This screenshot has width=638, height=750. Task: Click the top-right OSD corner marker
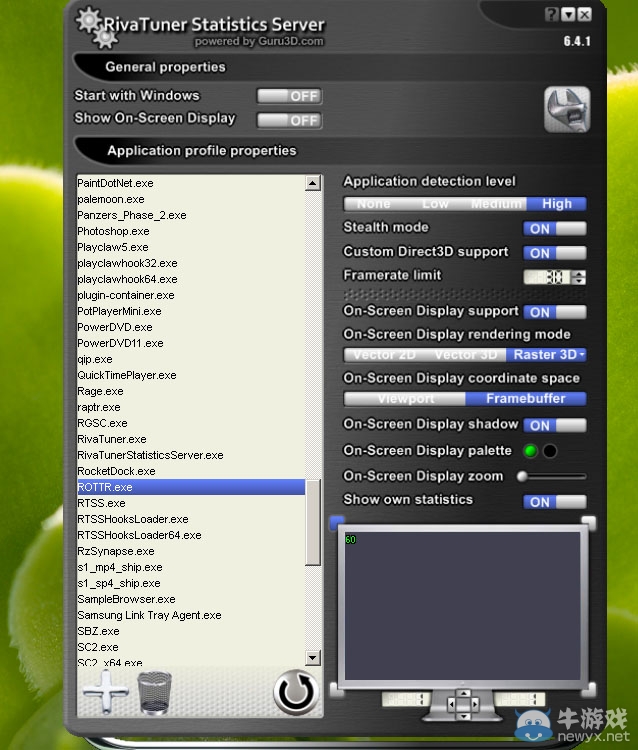point(589,522)
